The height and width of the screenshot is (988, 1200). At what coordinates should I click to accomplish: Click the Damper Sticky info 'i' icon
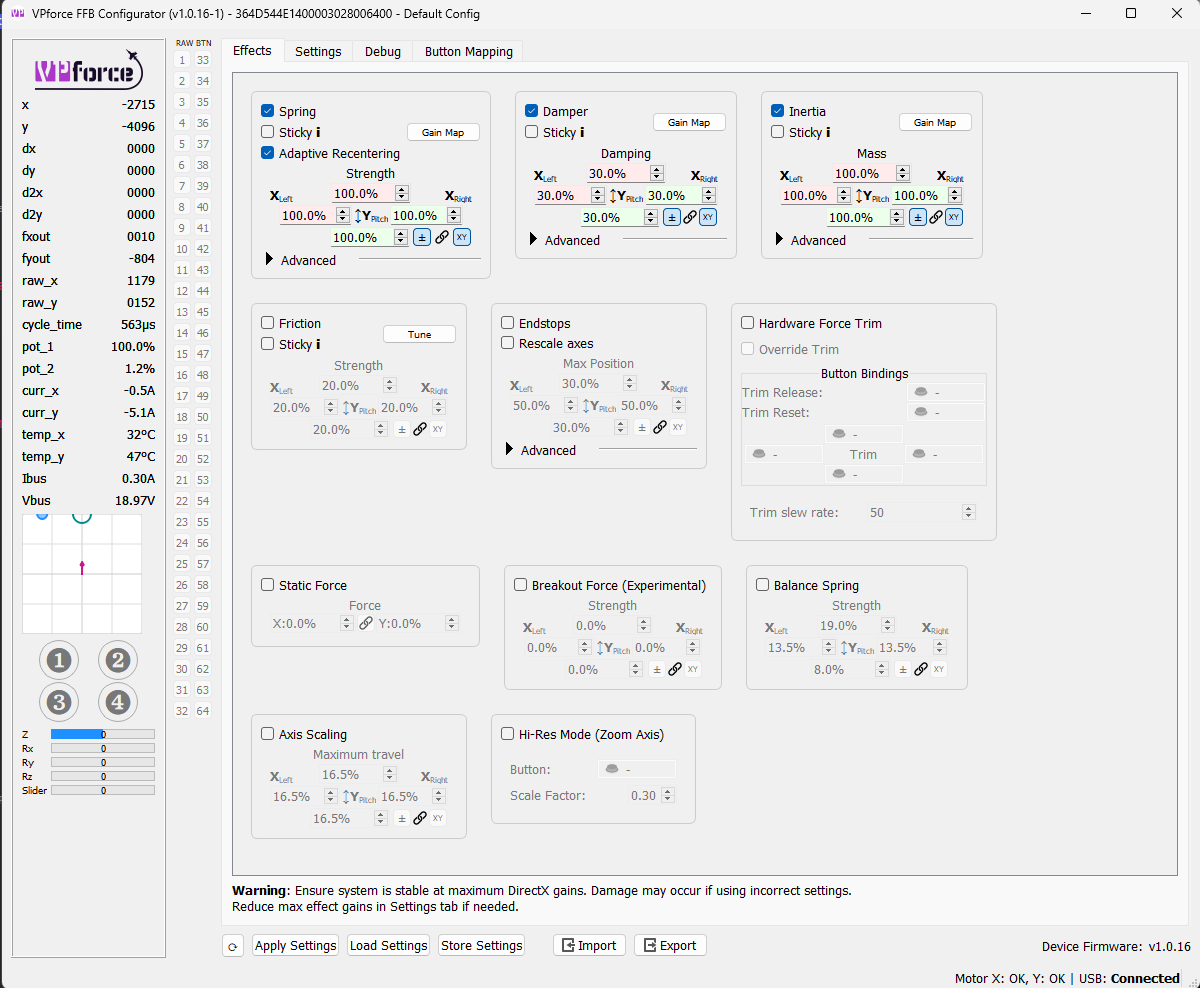[x=582, y=132]
